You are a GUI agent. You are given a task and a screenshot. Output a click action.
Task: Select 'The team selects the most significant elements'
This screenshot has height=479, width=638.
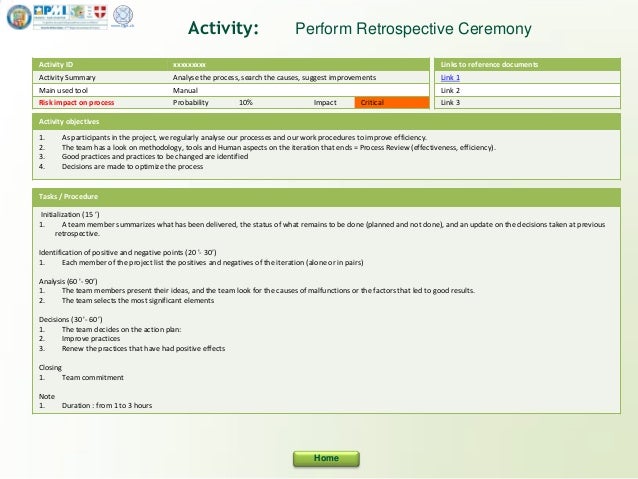click(x=138, y=300)
